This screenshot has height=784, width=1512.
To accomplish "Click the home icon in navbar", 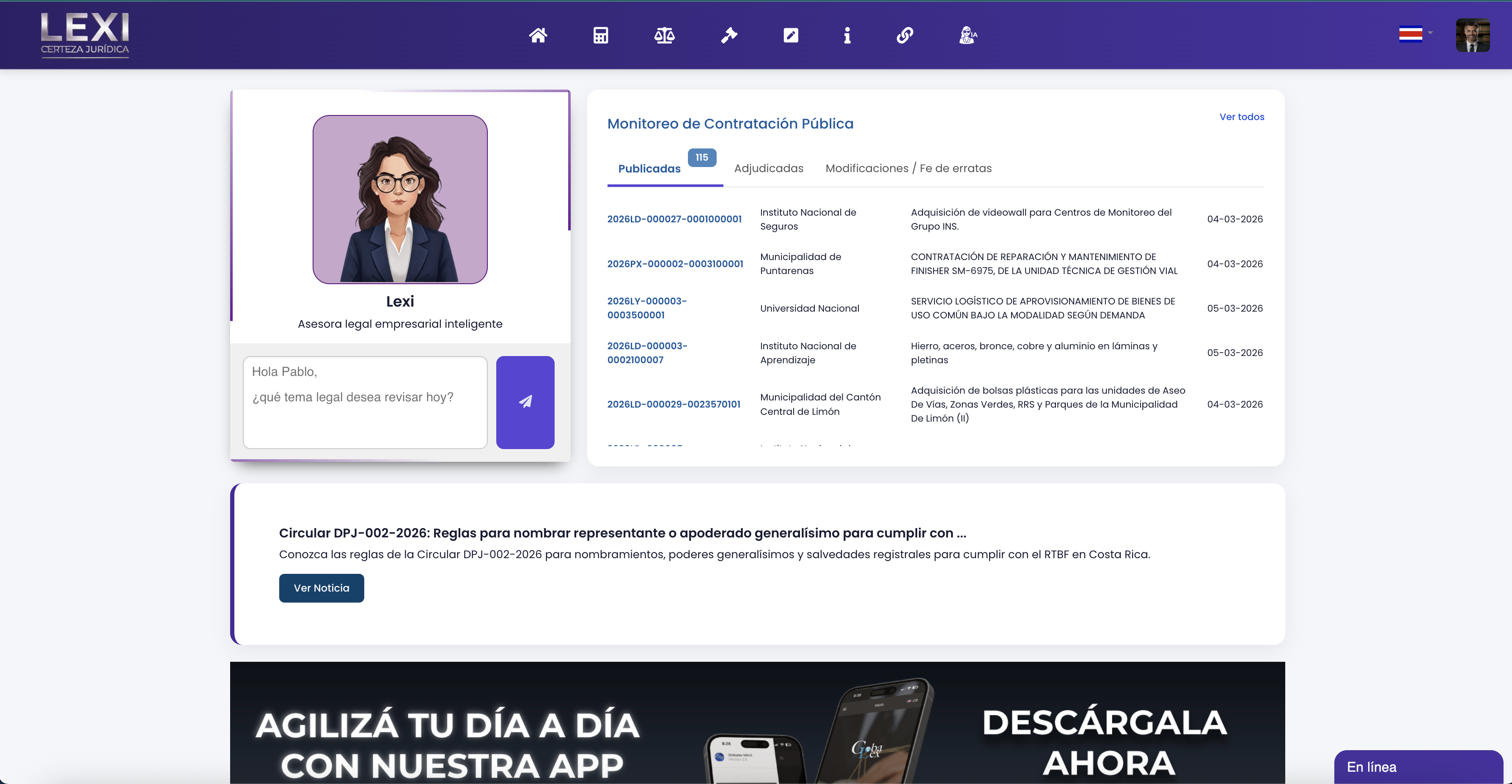I will [538, 36].
